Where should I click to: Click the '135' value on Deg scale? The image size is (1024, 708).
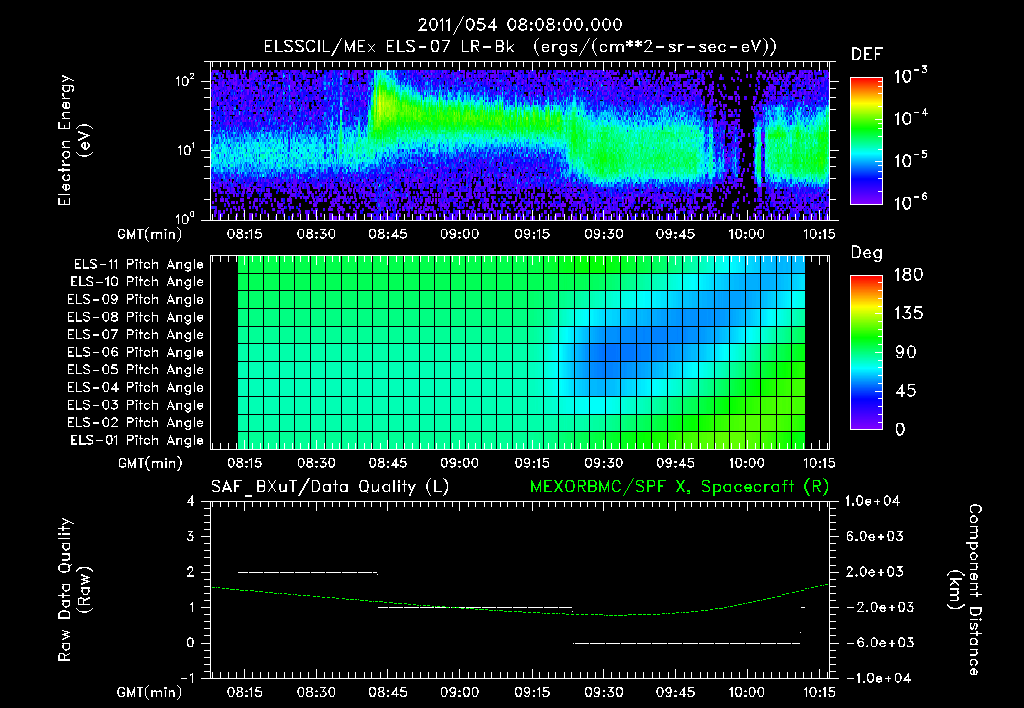[909, 314]
